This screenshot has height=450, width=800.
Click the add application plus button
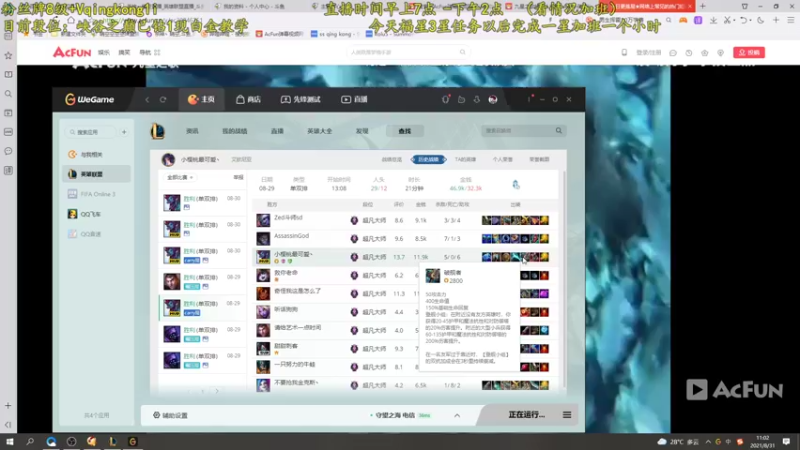point(124,132)
